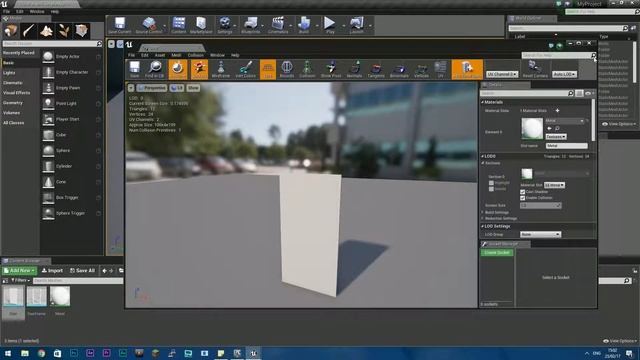
Task: Open Settings in the main toolbar
Action: 225,25
